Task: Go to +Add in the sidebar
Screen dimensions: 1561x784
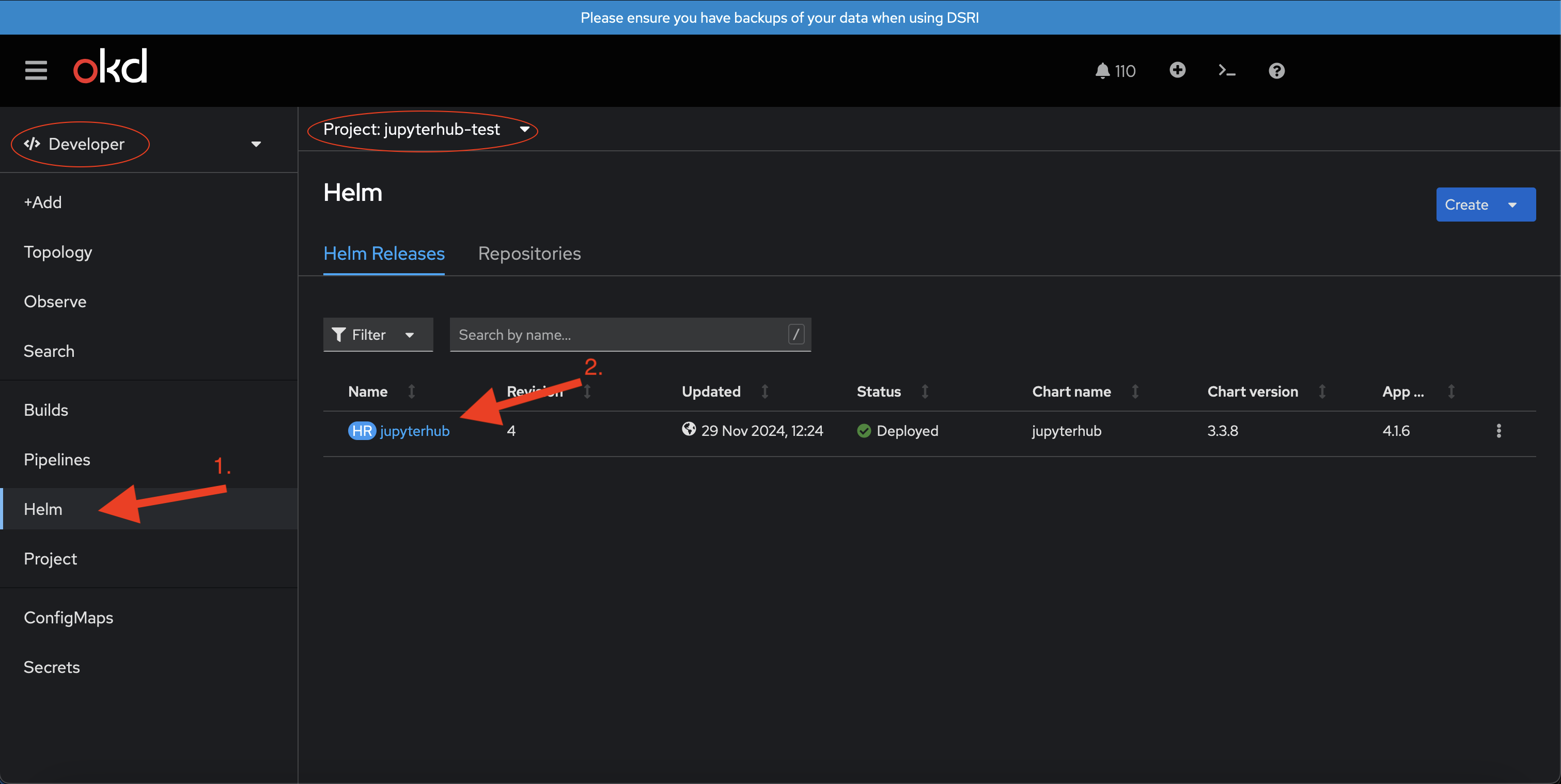Action: click(42, 202)
